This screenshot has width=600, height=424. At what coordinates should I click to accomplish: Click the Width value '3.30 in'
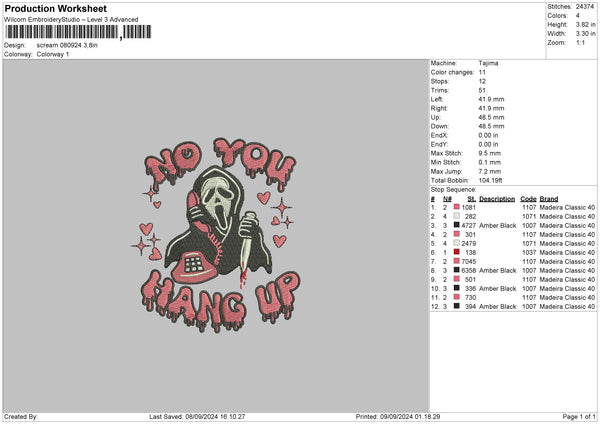coord(585,34)
